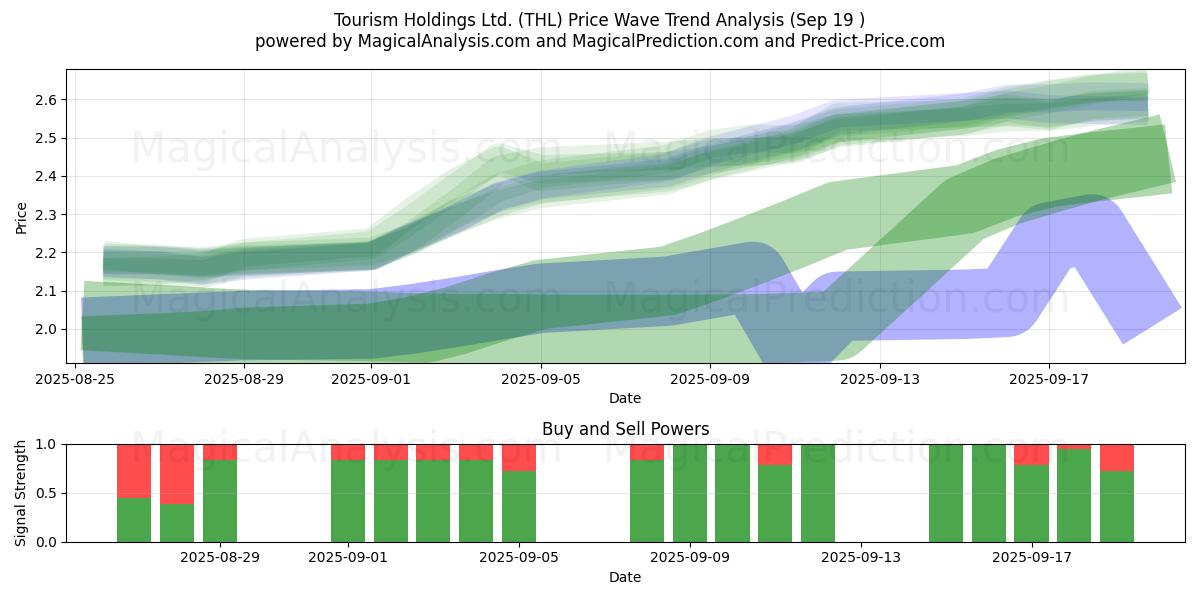
Task: Click the 2025-09-13 date tick on price chart
Action: click(x=879, y=379)
